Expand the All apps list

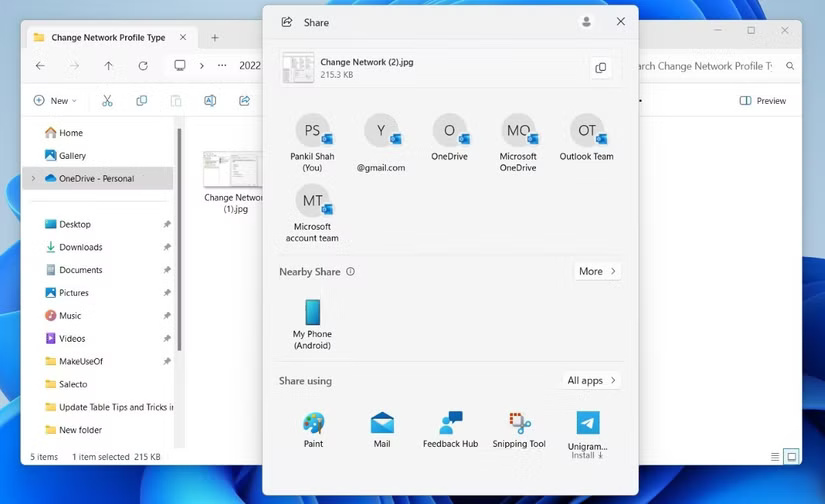tap(592, 380)
